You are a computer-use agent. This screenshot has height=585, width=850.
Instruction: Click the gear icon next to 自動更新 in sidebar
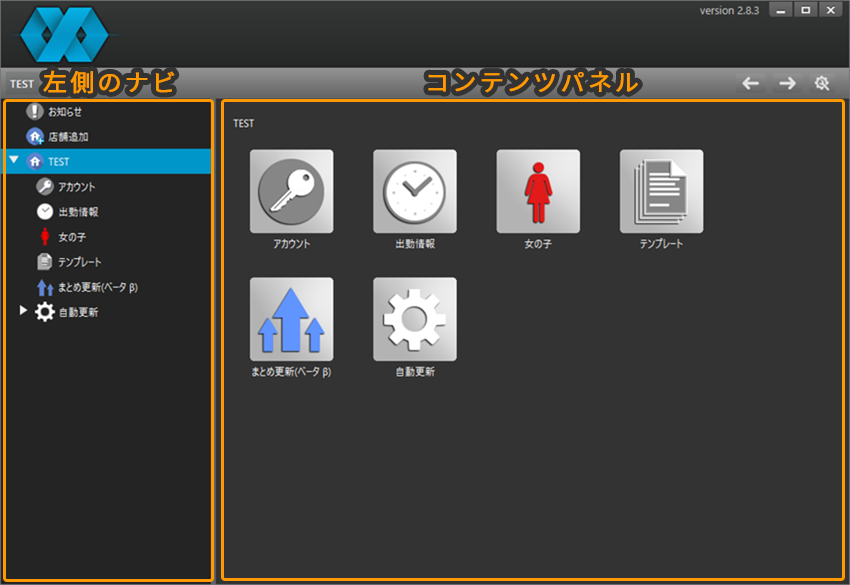tap(45, 312)
